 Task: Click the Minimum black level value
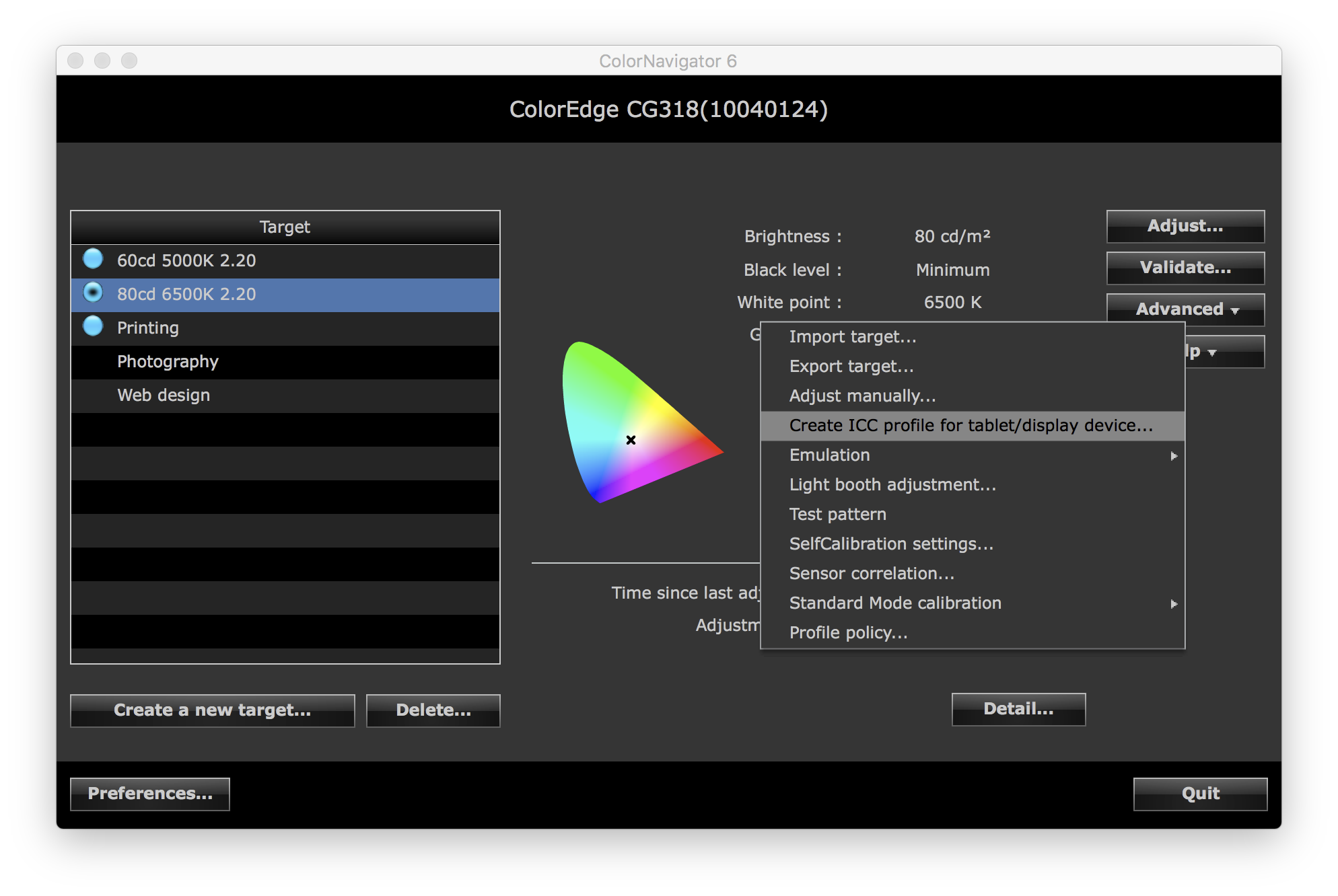952,270
